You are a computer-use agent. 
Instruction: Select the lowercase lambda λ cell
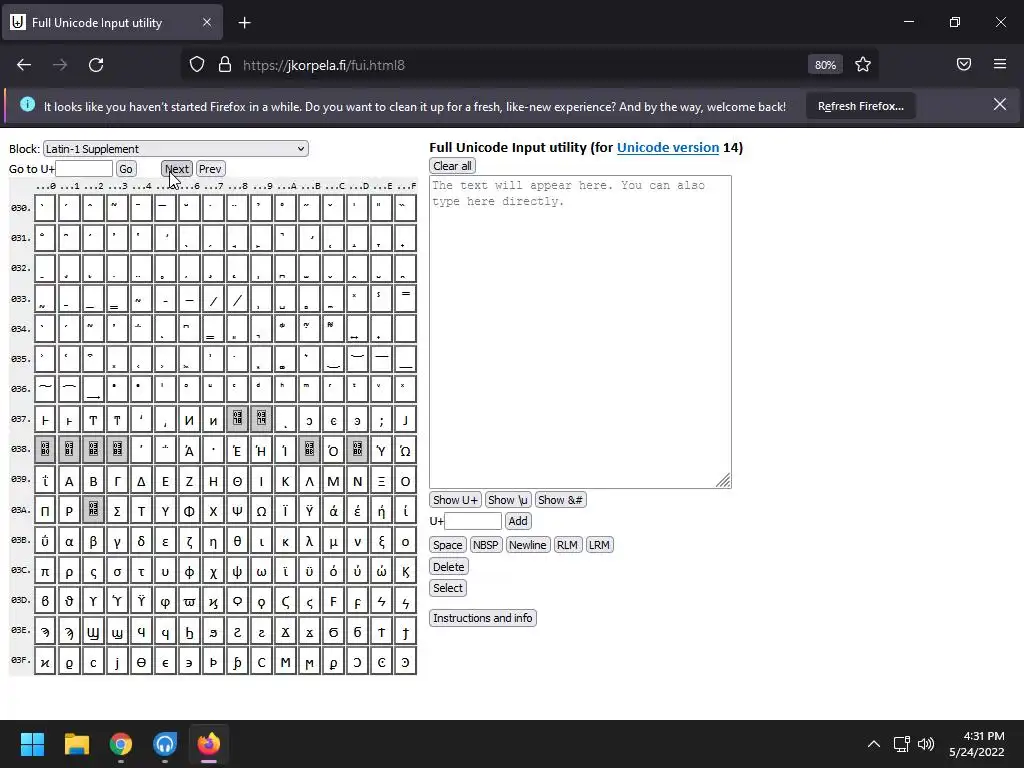tap(310, 541)
